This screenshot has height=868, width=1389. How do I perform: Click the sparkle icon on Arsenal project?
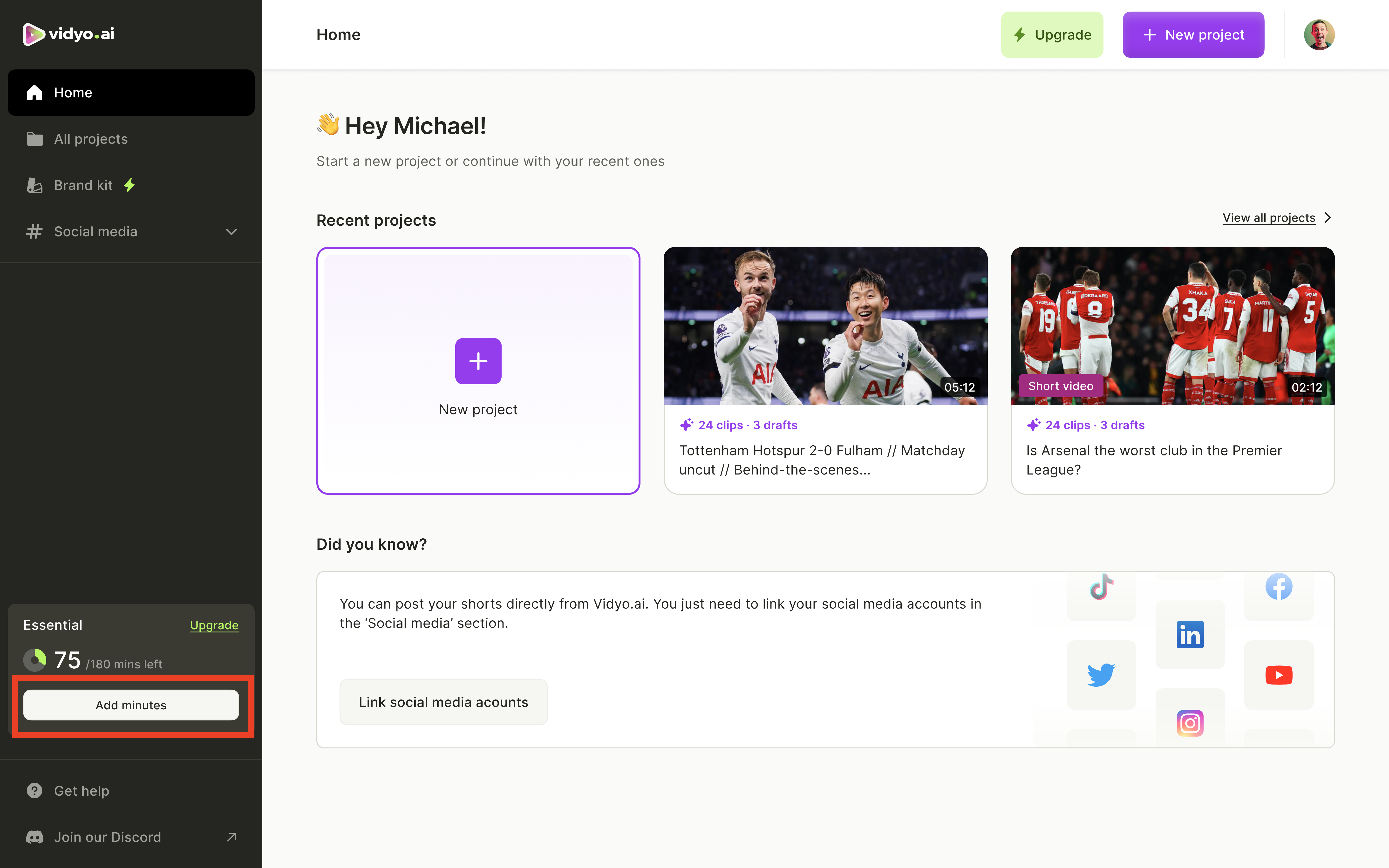[1034, 425]
